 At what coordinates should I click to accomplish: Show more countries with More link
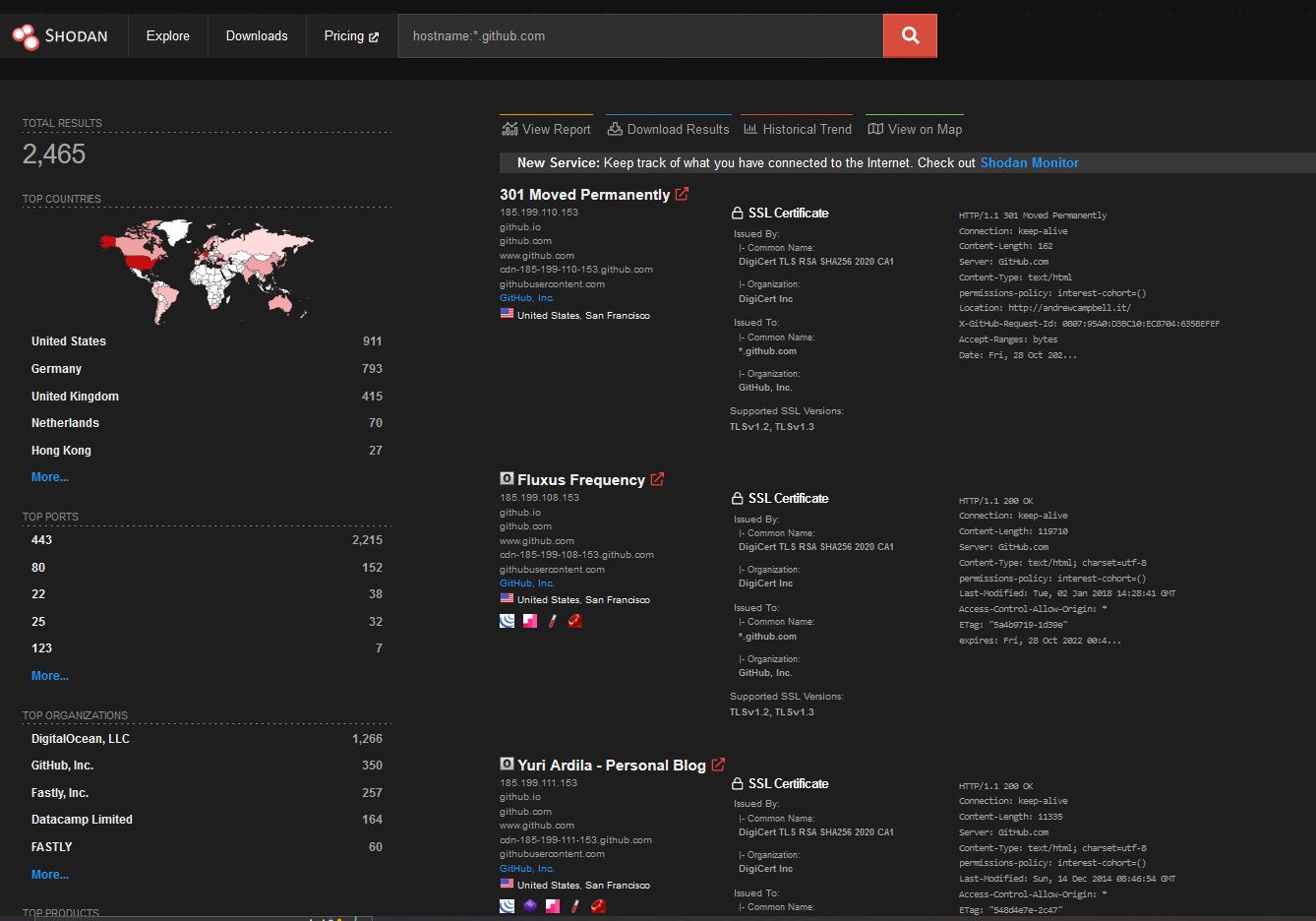[x=50, y=477]
